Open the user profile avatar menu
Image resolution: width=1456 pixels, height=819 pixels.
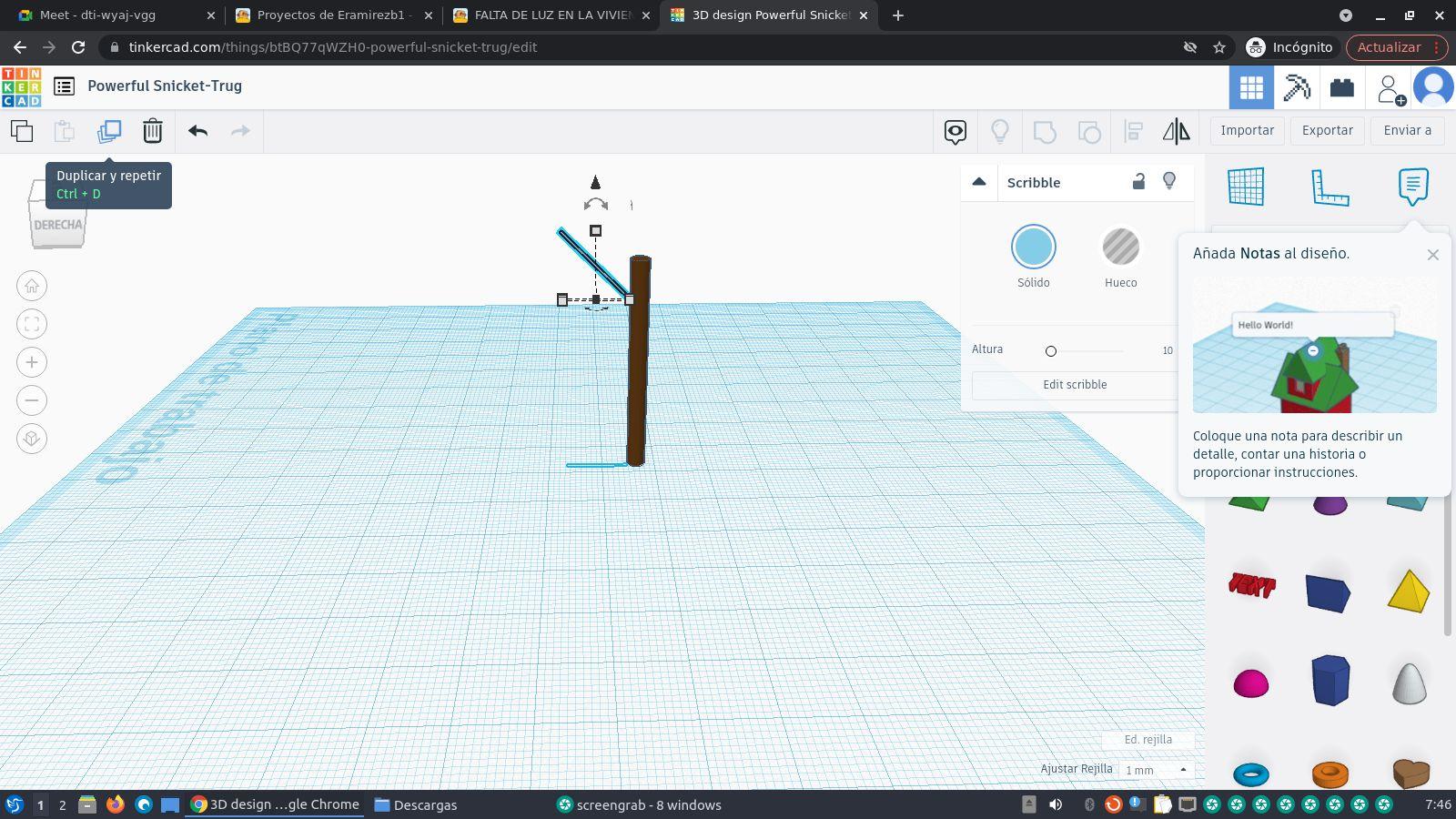click(1433, 87)
